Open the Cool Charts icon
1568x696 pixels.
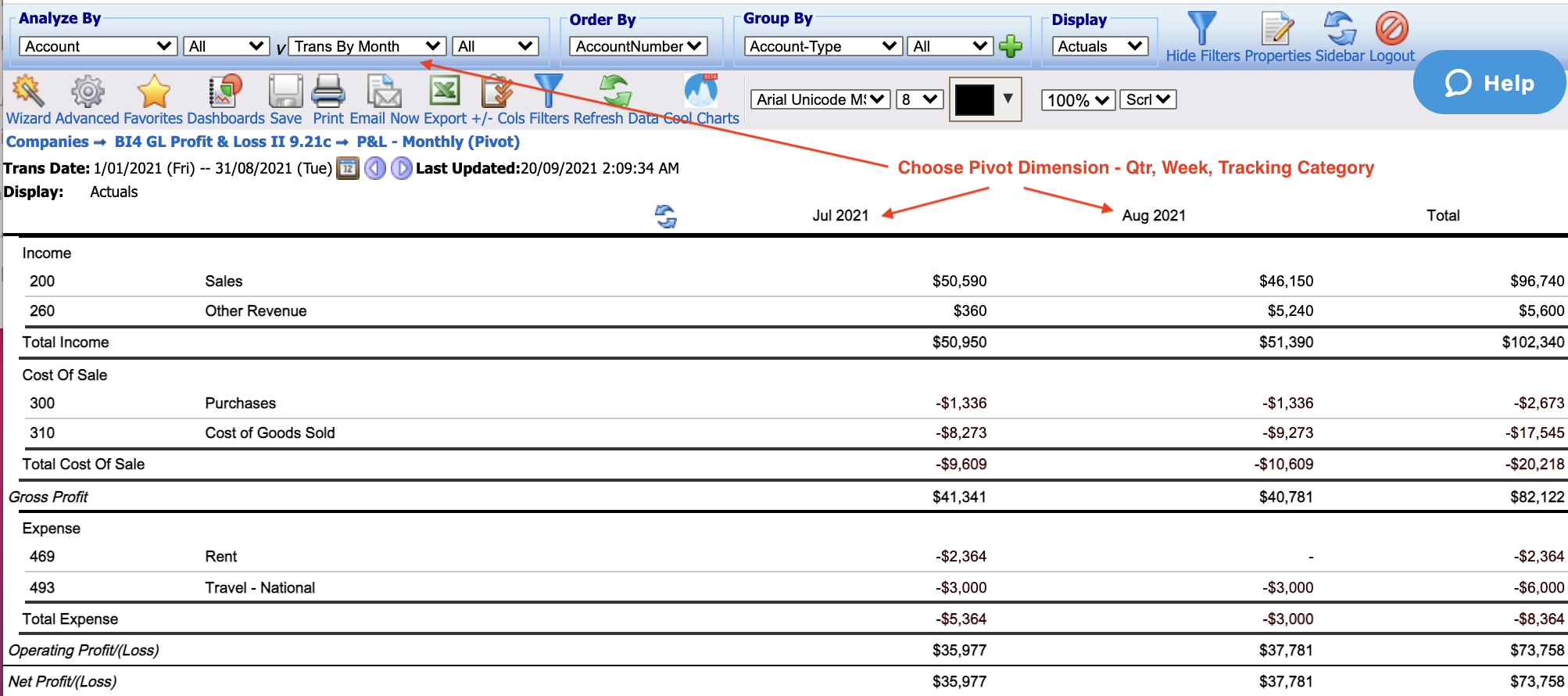[701, 91]
